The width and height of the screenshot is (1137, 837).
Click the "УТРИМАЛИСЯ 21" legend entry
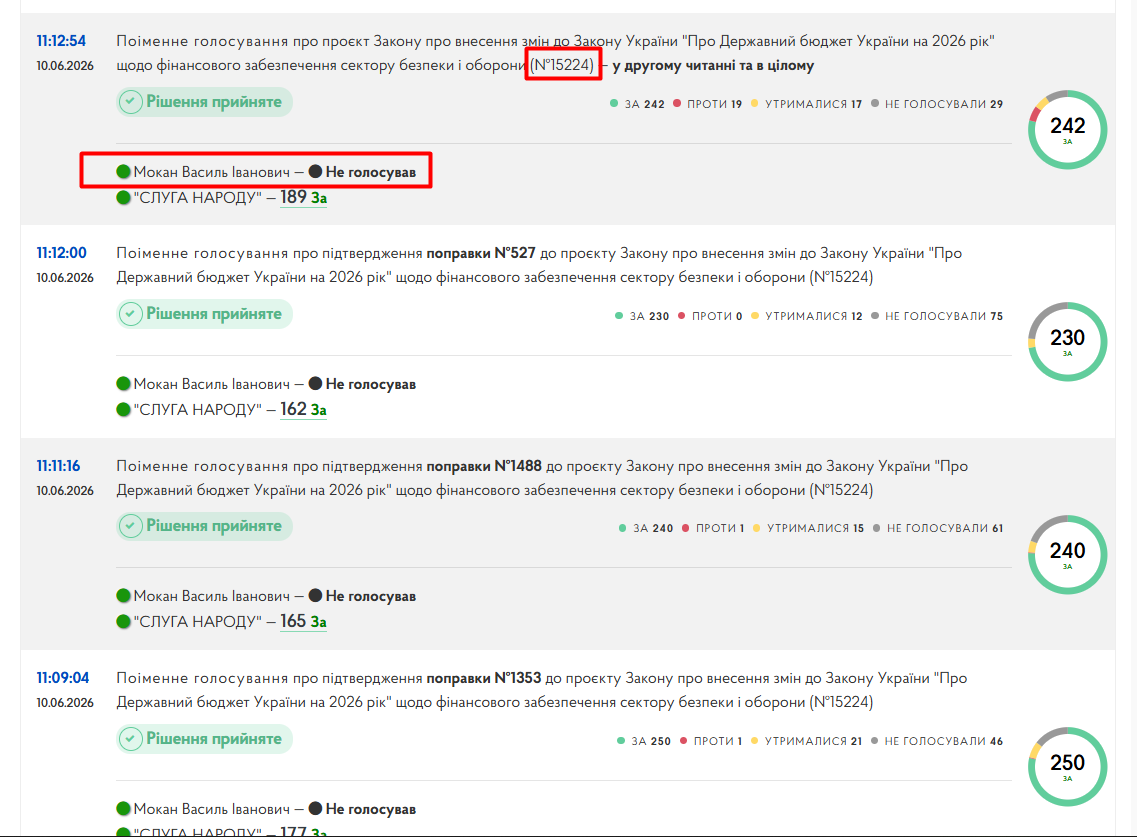[806, 741]
